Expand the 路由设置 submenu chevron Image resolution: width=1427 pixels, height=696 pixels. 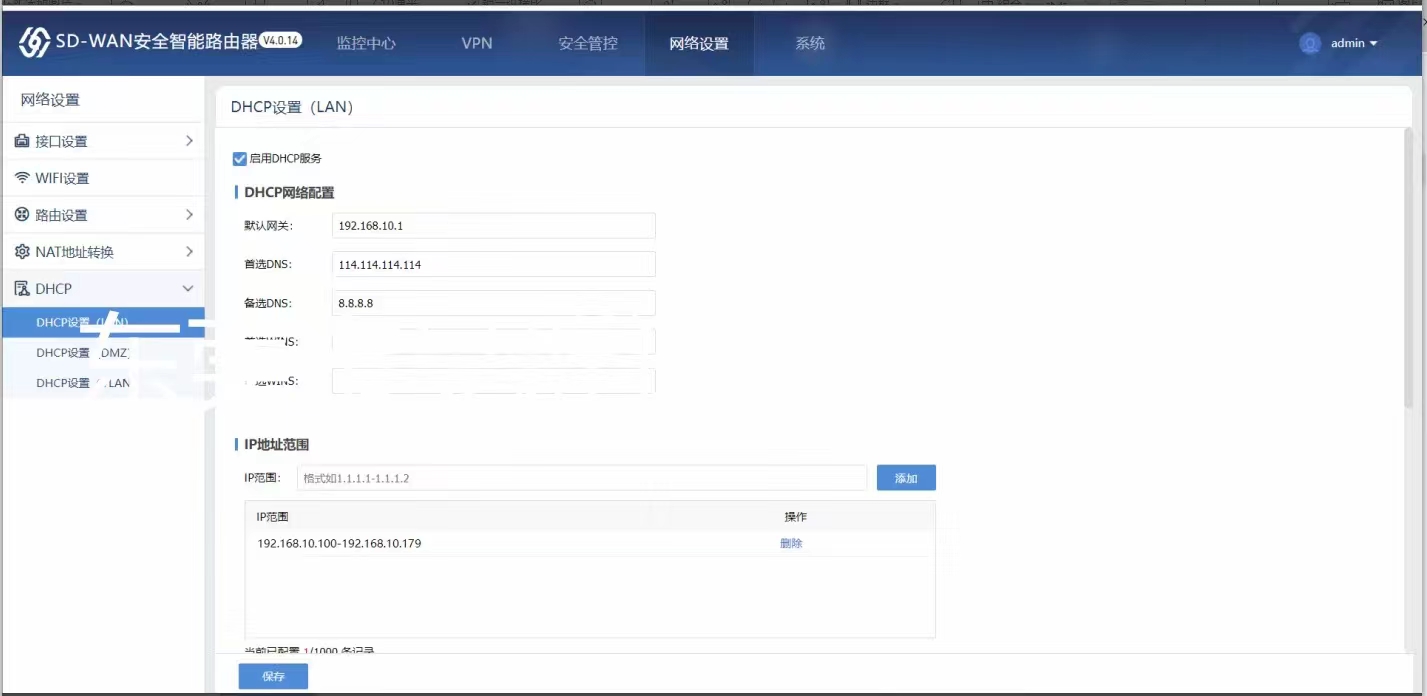click(189, 215)
